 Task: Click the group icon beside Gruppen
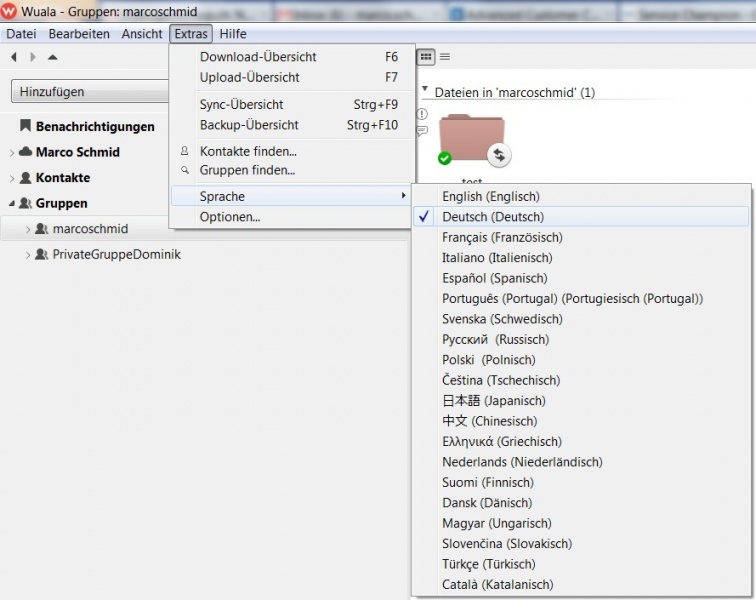(25, 203)
